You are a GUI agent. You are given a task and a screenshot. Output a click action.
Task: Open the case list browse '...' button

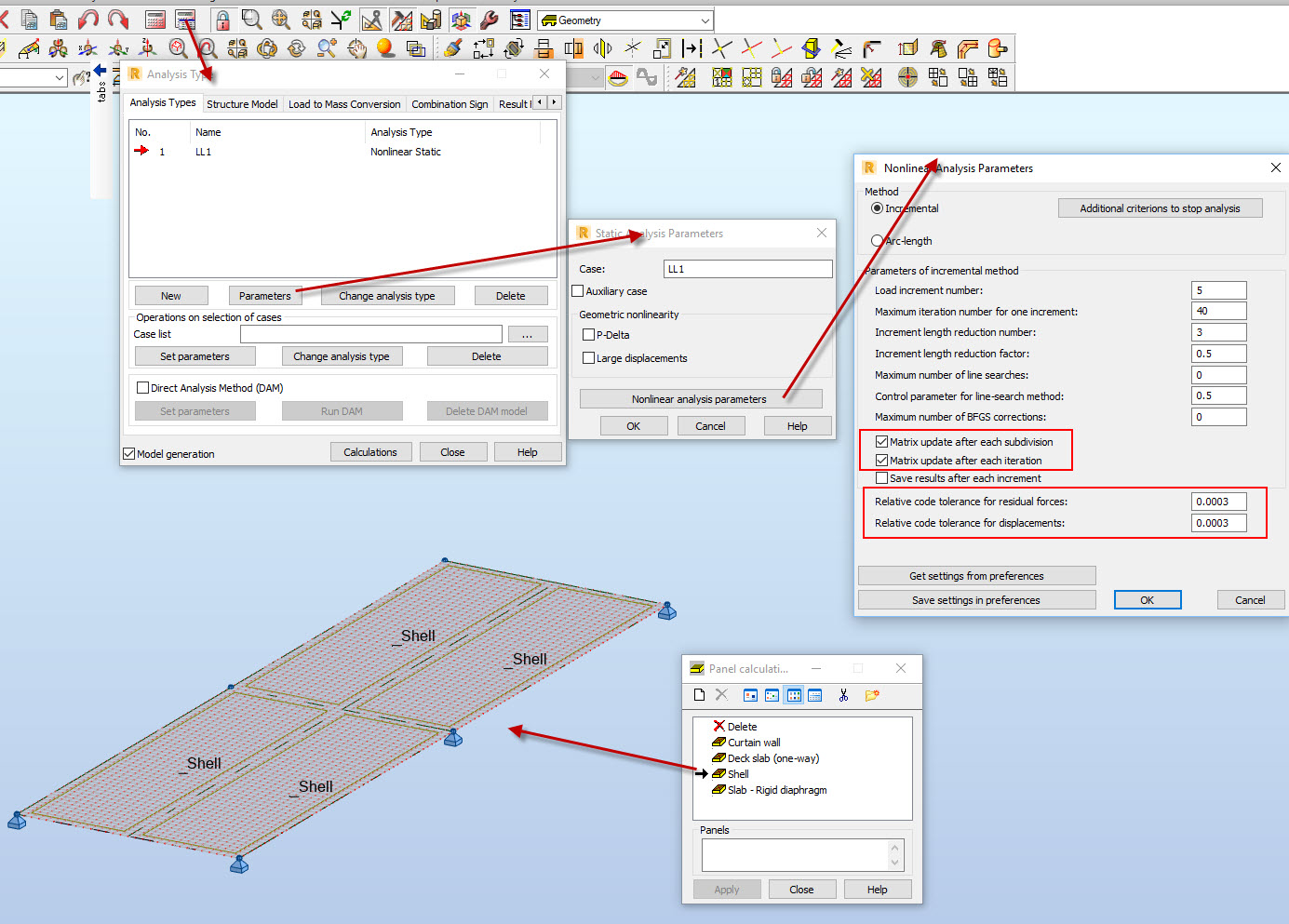pos(528,334)
